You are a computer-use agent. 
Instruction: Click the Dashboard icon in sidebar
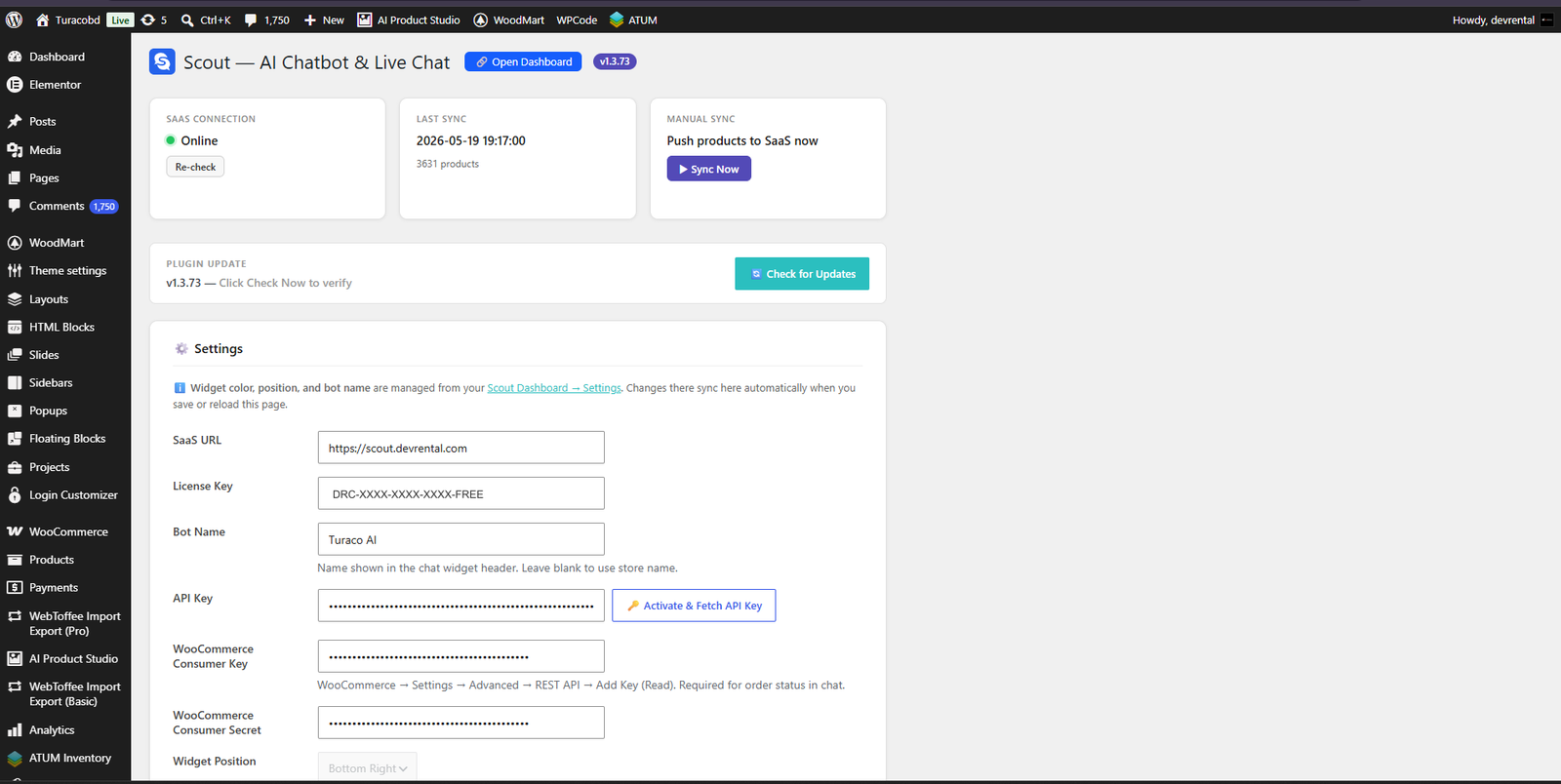pos(15,58)
